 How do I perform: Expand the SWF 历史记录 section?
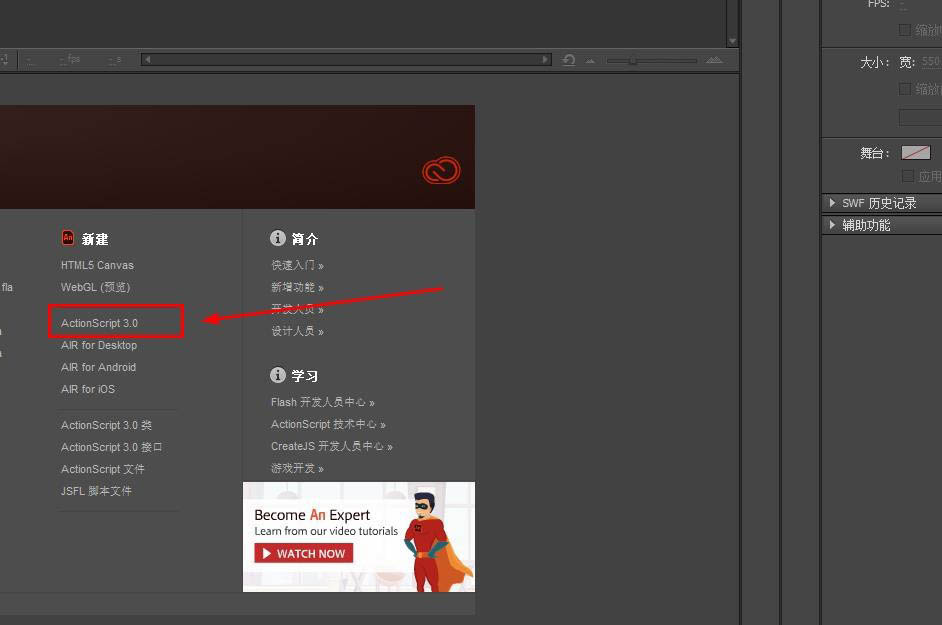pyautogui.click(x=882, y=203)
